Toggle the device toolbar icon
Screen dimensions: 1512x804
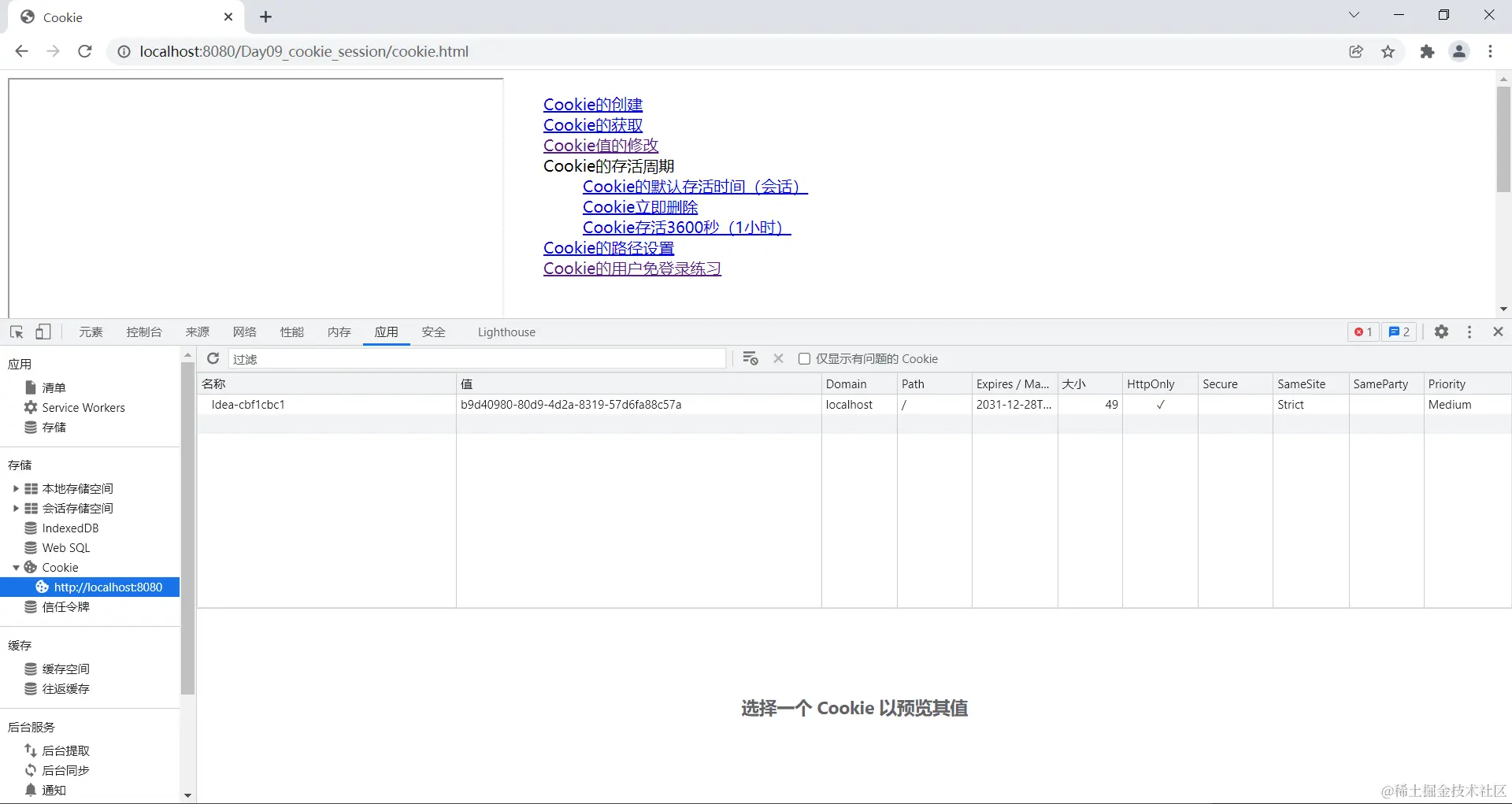43,332
